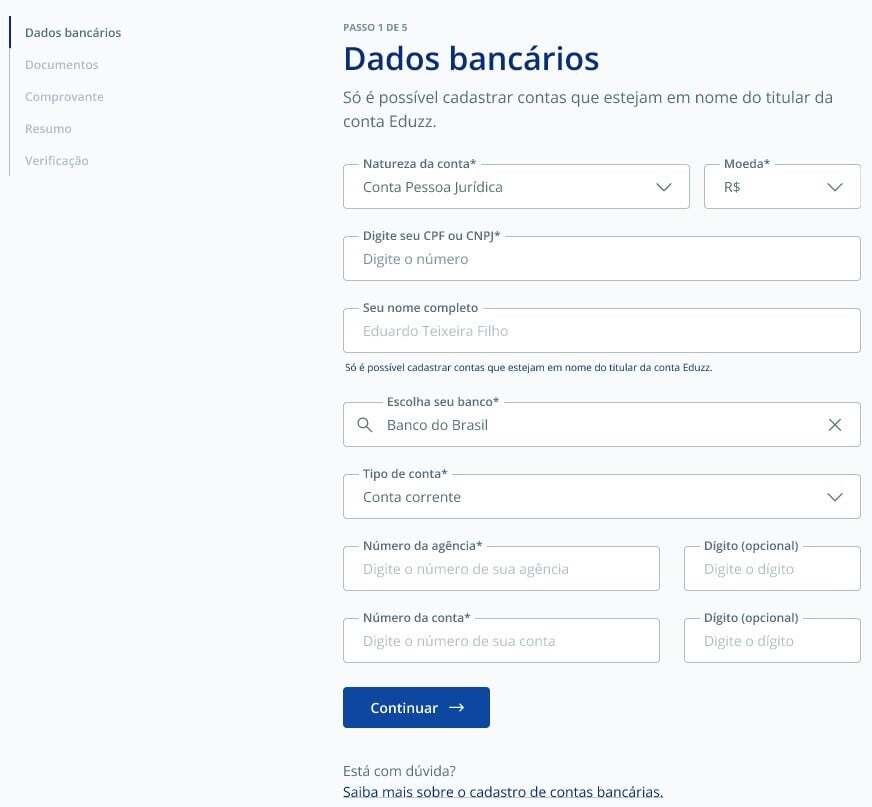Open the Moeda currency dropdown
Screen dimensions: 872x807
pyautogui.click(x=835, y=187)
